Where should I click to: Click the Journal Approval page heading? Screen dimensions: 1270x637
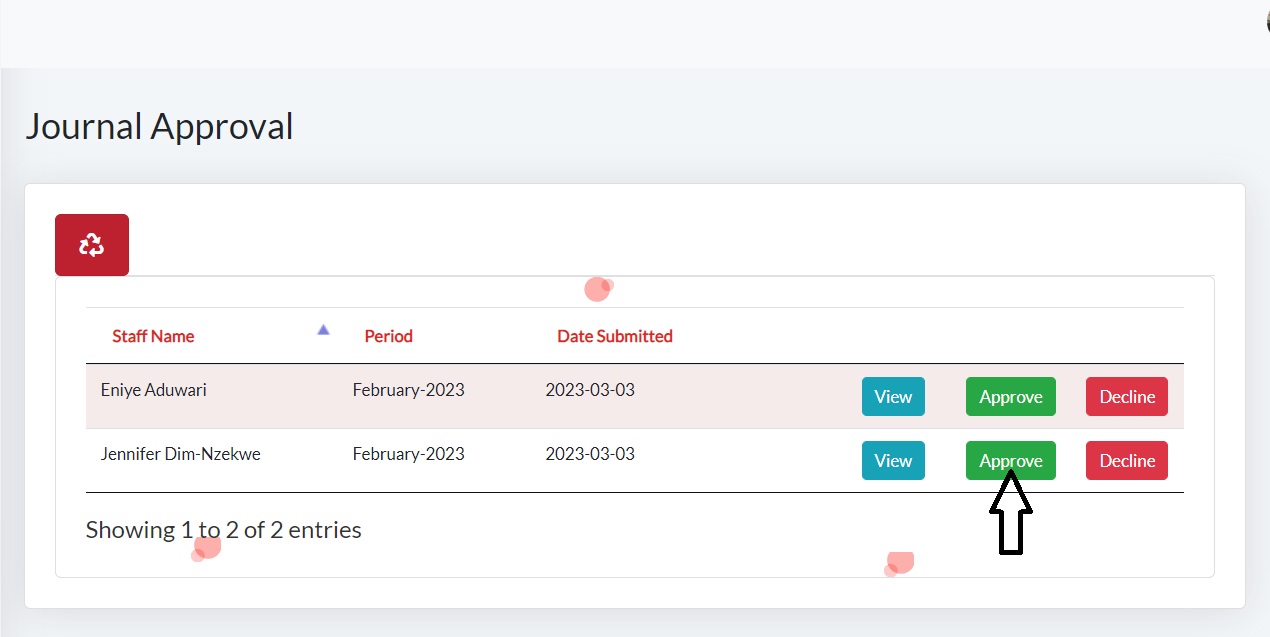tap(159, 127)
